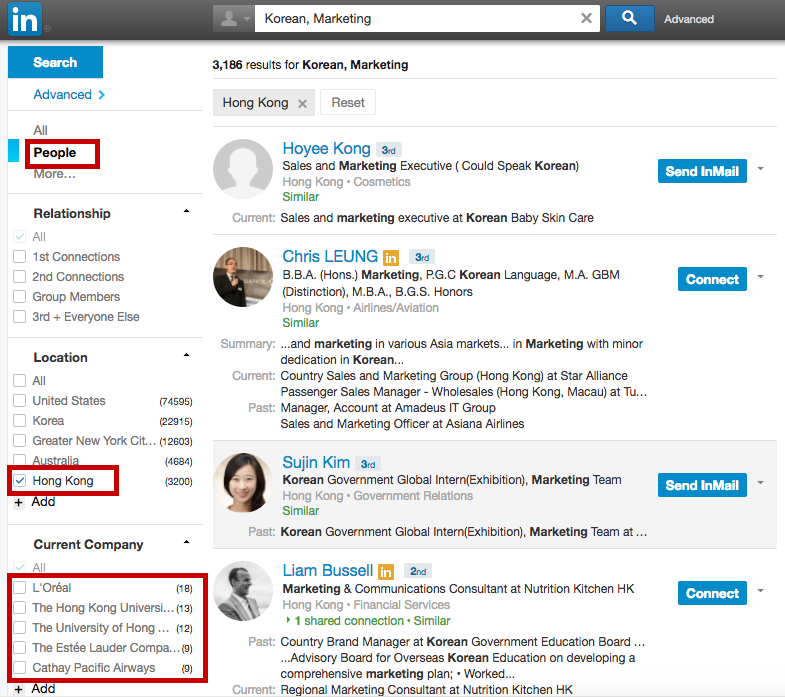Image resolution: width=785 pixels, height=697 pixels.
Task: Click the LinkedIn logo icon
Action: click(x=25, y=19)
